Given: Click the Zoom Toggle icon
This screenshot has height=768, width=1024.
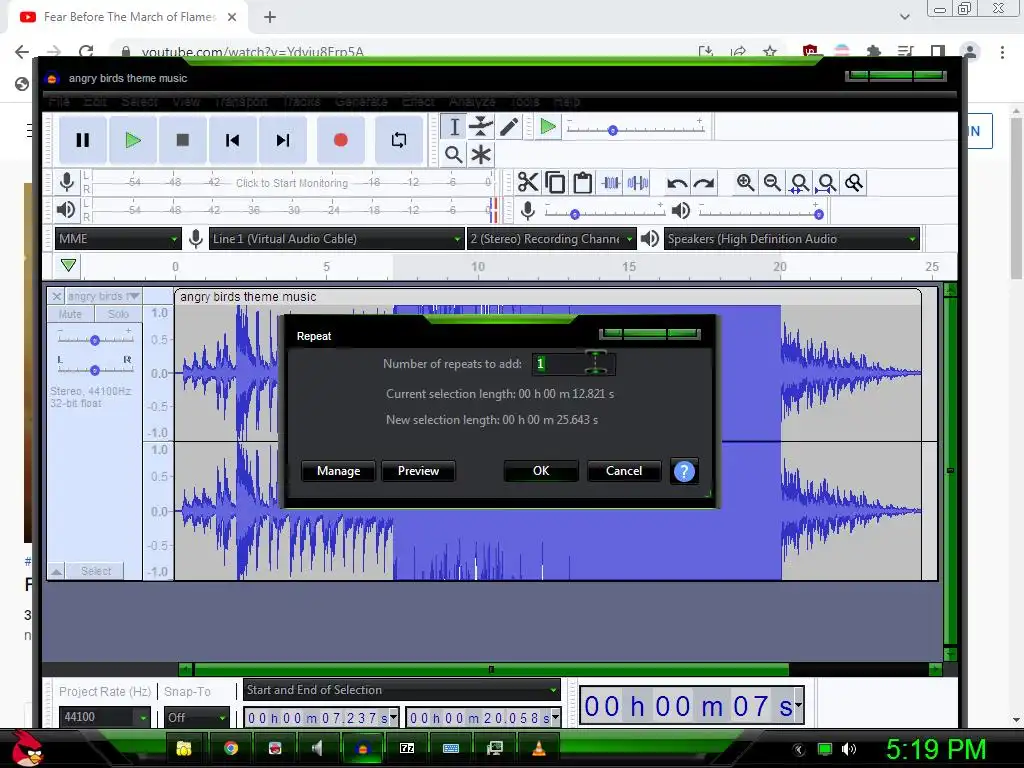Looking at the screenshot, I should pos(854,183).
